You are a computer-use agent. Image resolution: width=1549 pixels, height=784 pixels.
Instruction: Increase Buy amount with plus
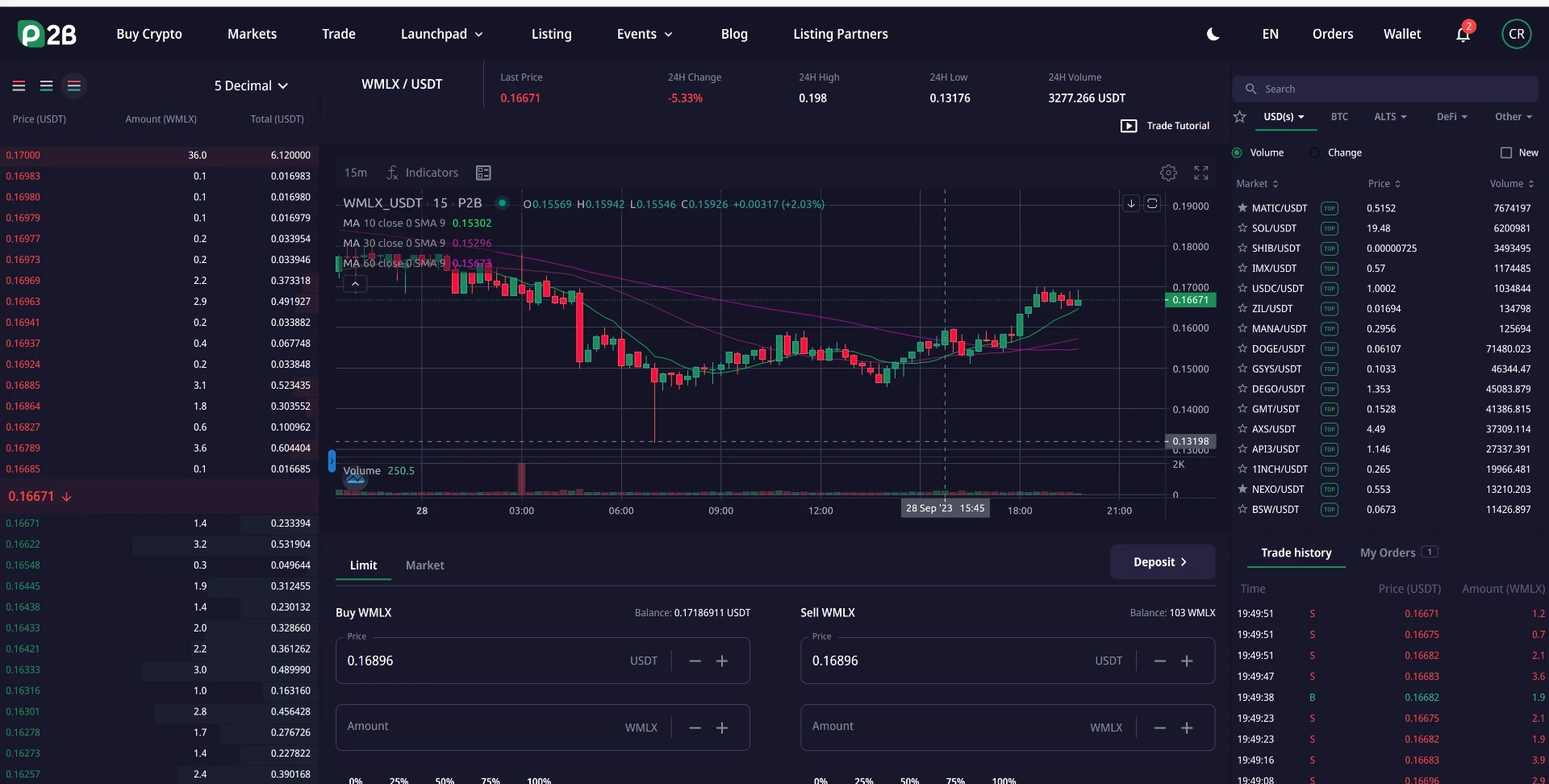722,728
